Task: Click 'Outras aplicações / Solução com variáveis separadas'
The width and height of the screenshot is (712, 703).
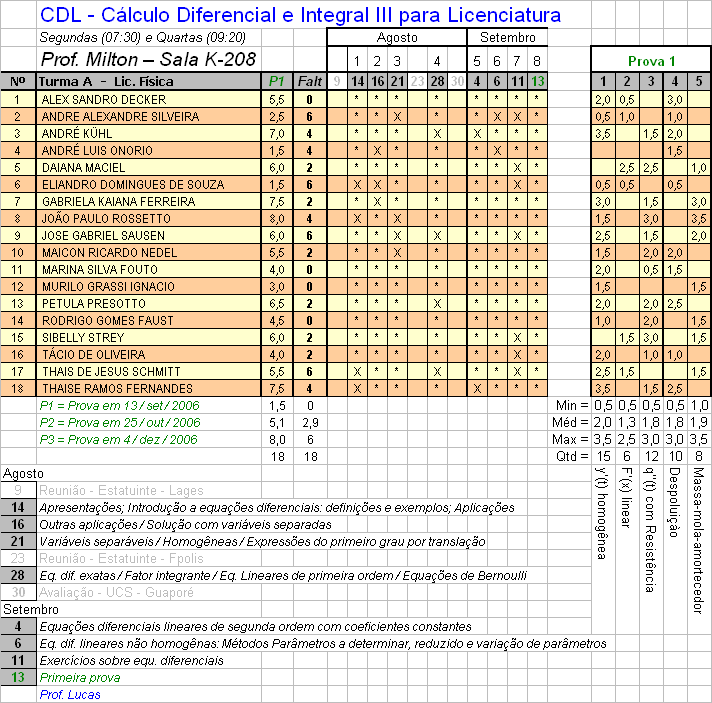Action: click(x=185, y=525)
